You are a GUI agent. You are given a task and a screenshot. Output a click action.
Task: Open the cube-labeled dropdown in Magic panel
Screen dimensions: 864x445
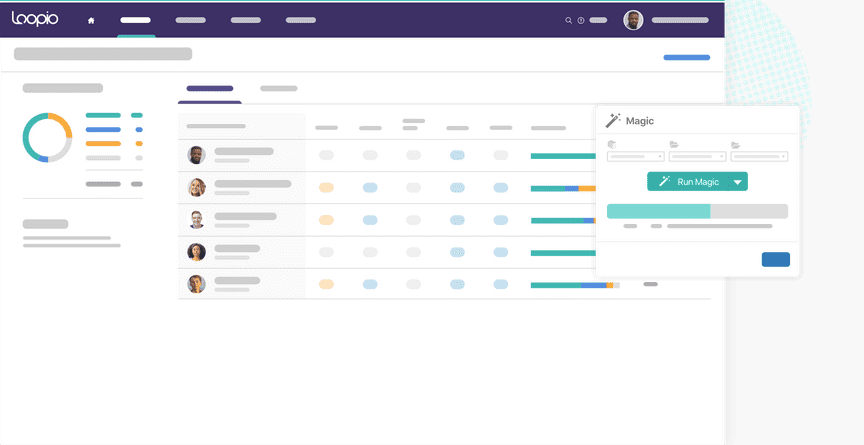635,157
